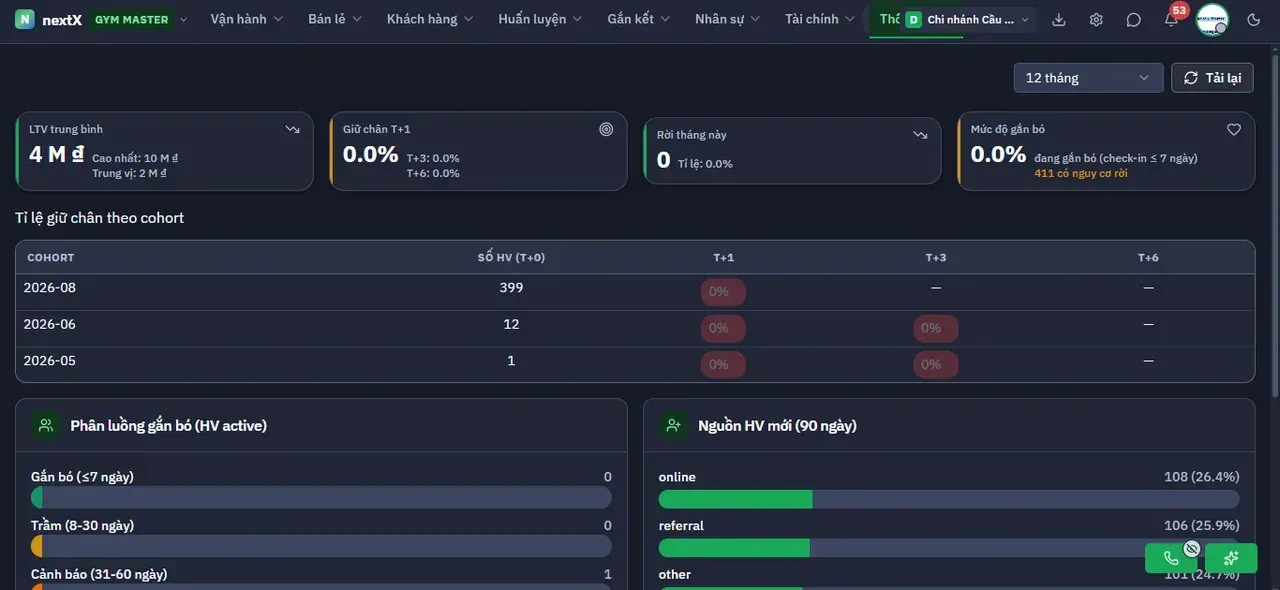Click the user avatar in the header
The height and width of the screenshot is (590, 1280).
(x=1212, y=19)
